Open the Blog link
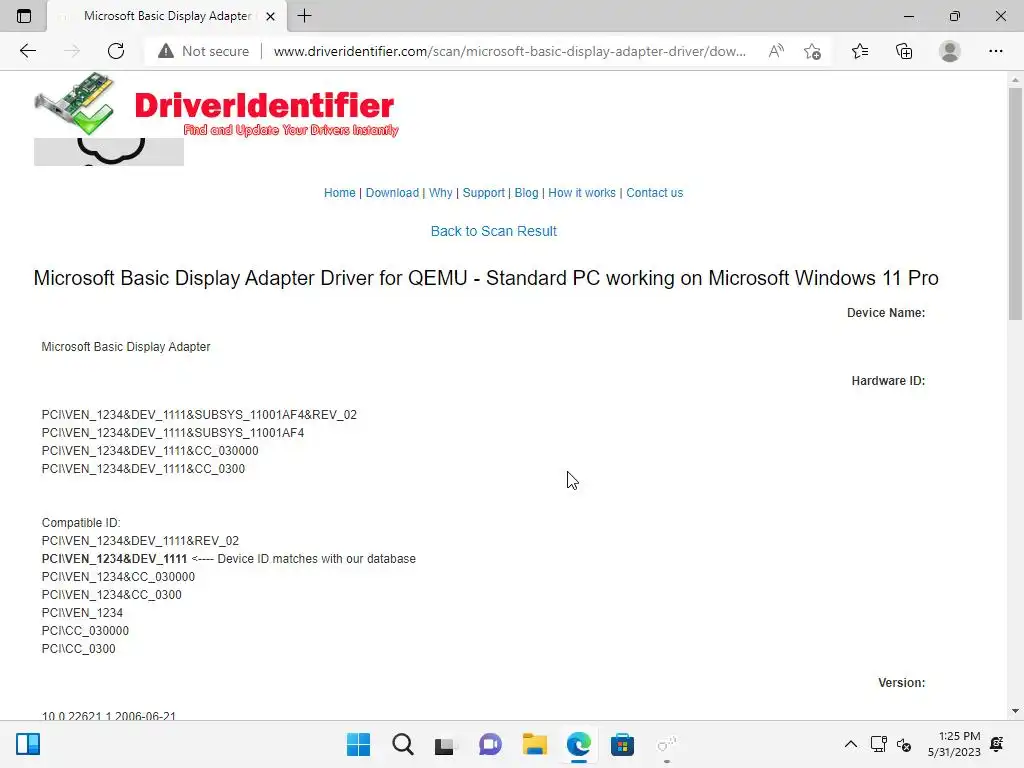Viewport: 1024px width, 768px height. [x=526, y=193]
